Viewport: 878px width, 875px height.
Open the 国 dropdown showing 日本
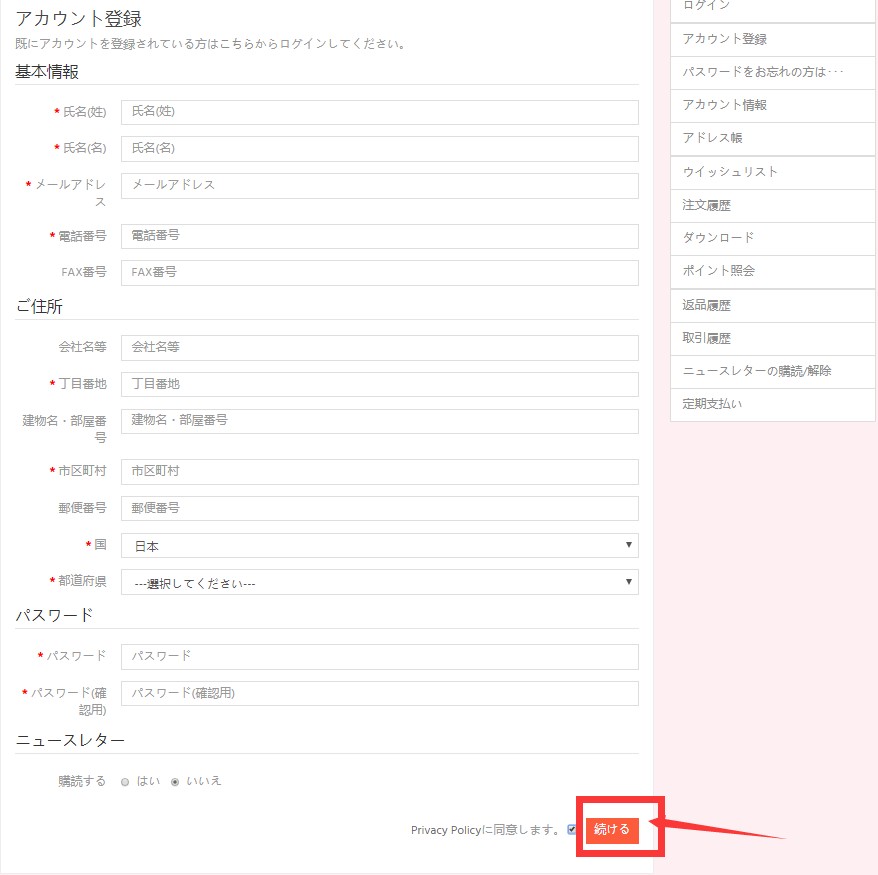click(x=380, y=545)
